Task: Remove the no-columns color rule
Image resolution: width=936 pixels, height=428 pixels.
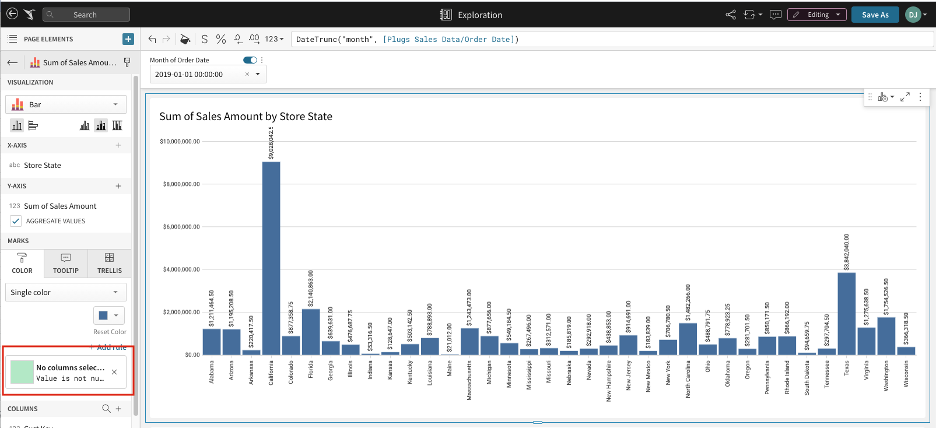Action: (x=114, y=373)
